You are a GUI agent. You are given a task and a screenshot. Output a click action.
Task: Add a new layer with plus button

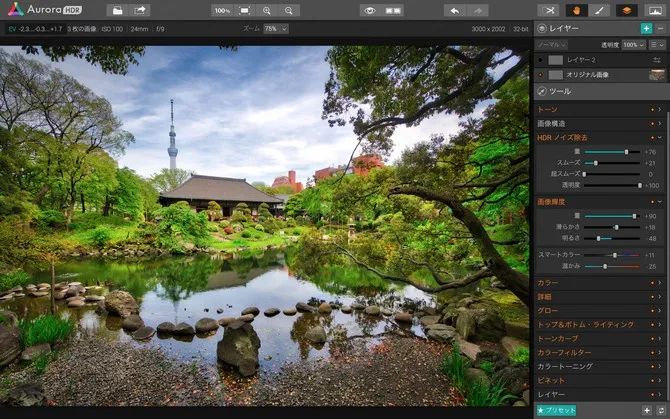point(645,29)
